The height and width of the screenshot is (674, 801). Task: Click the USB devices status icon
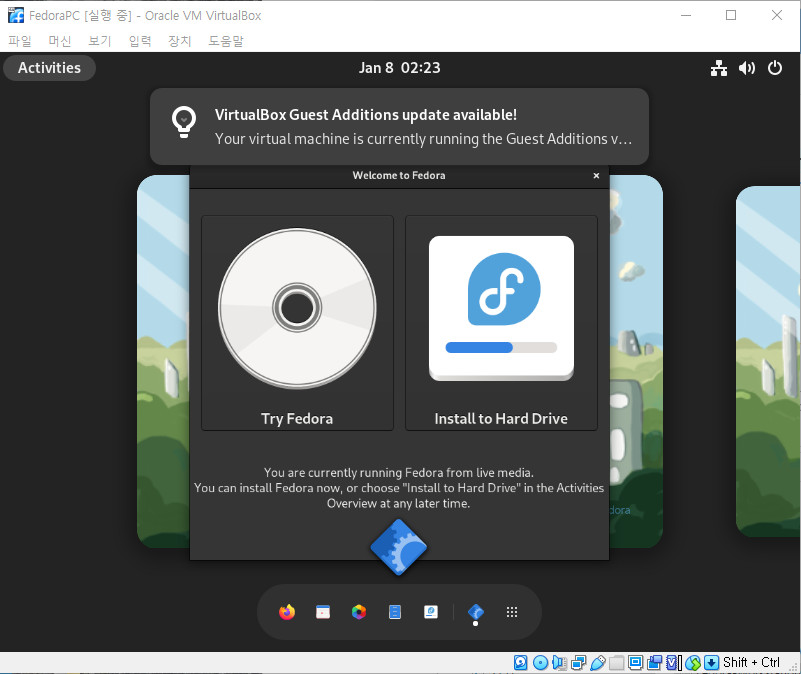[598, 663]
